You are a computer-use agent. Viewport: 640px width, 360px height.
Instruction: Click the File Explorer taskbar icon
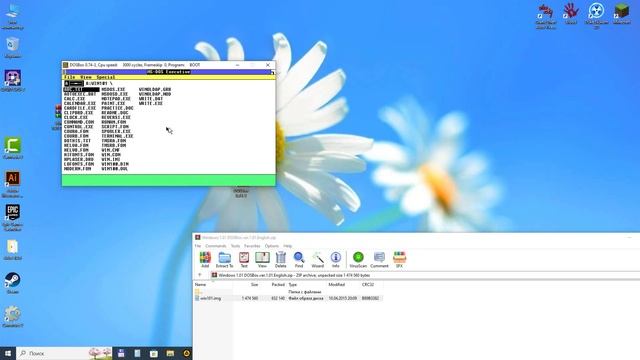pos(170,353)
